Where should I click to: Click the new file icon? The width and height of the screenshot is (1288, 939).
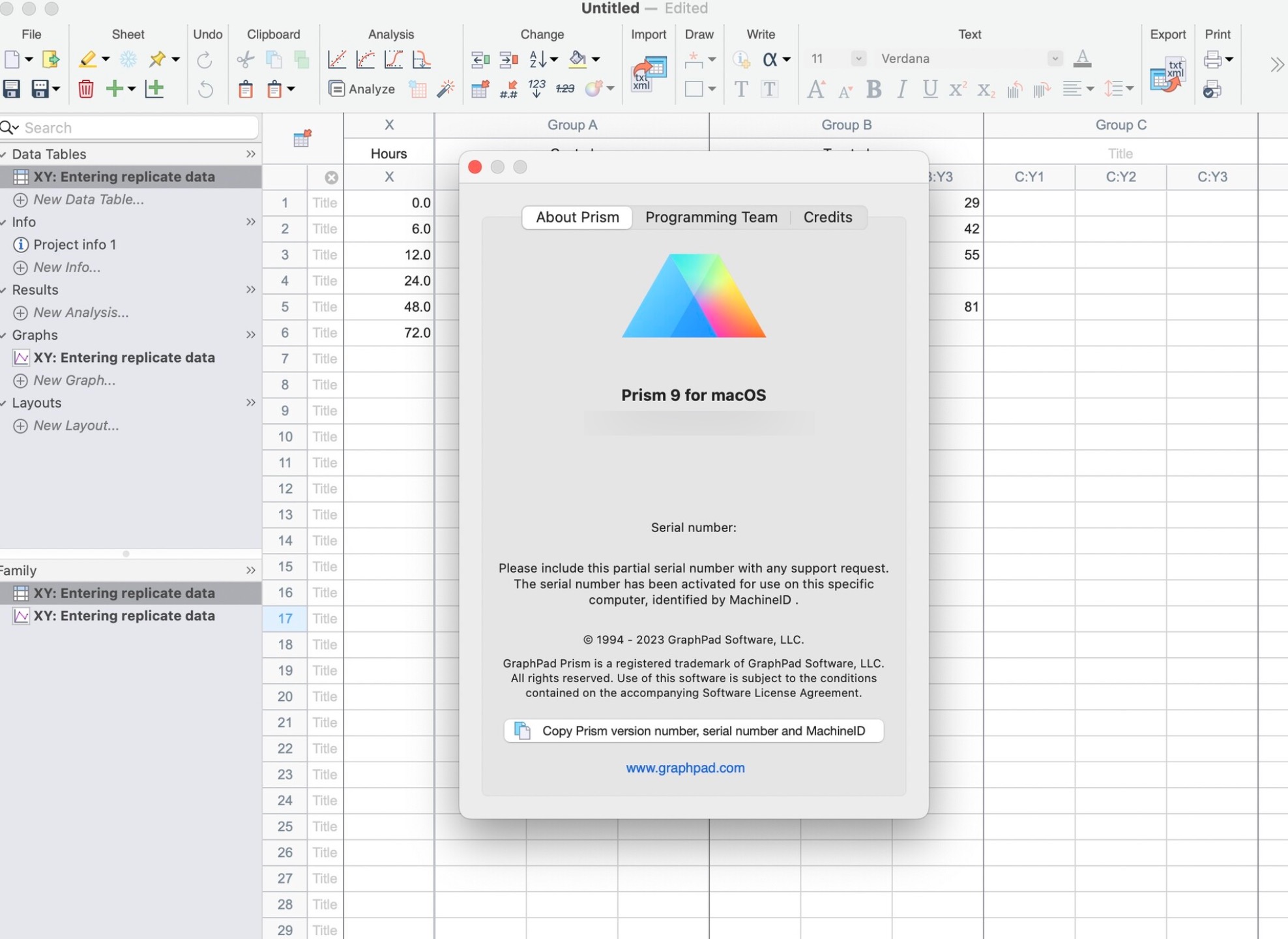click(12, 59)
